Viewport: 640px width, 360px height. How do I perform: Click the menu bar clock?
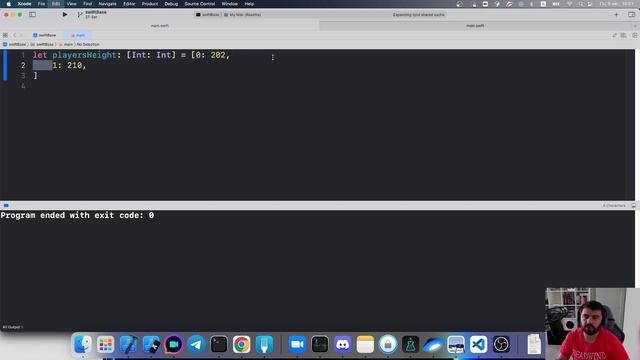(x=616, y=4)
